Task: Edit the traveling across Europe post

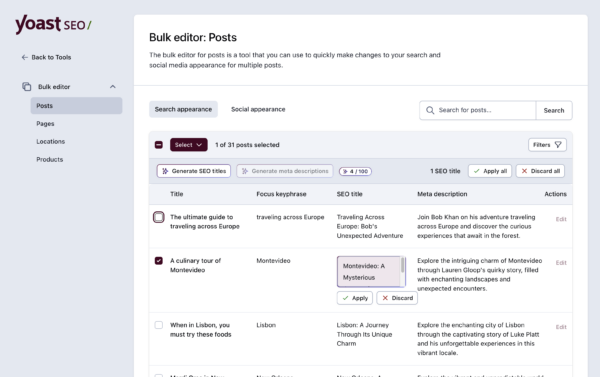Action: click(x=561, y=219)
